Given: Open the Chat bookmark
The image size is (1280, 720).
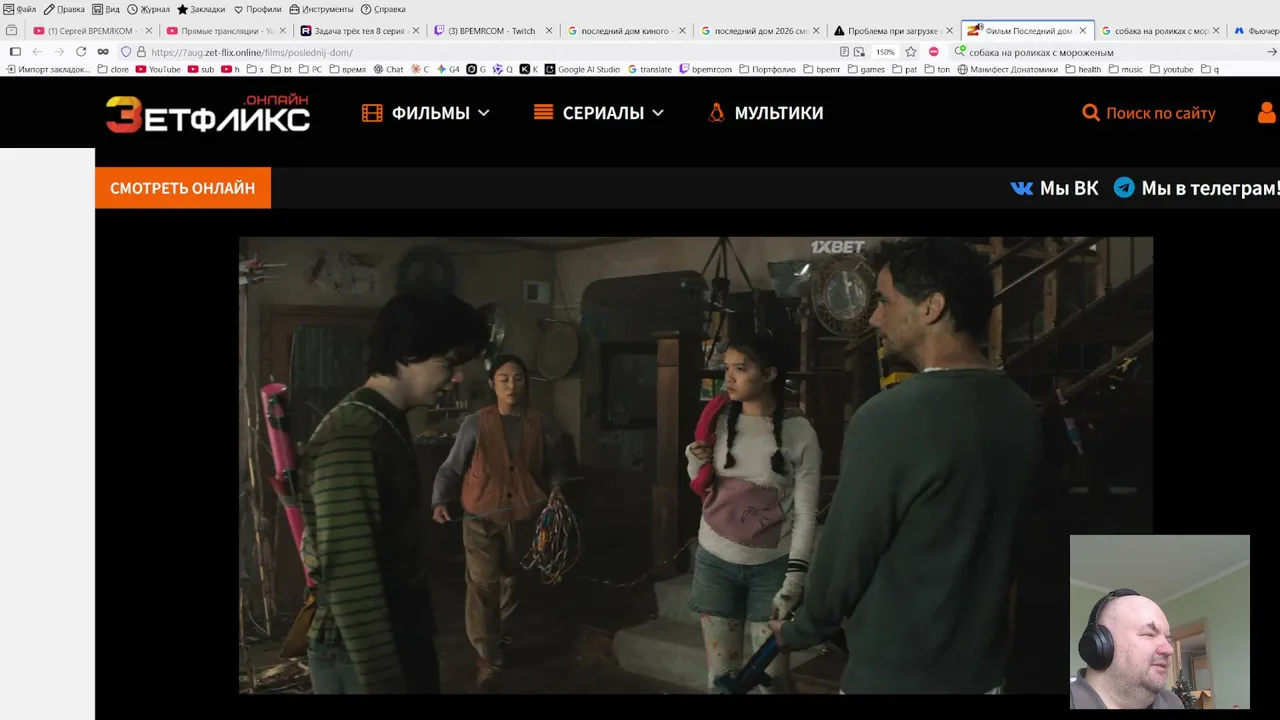Looking at the screenshot, I should point(388,70).
